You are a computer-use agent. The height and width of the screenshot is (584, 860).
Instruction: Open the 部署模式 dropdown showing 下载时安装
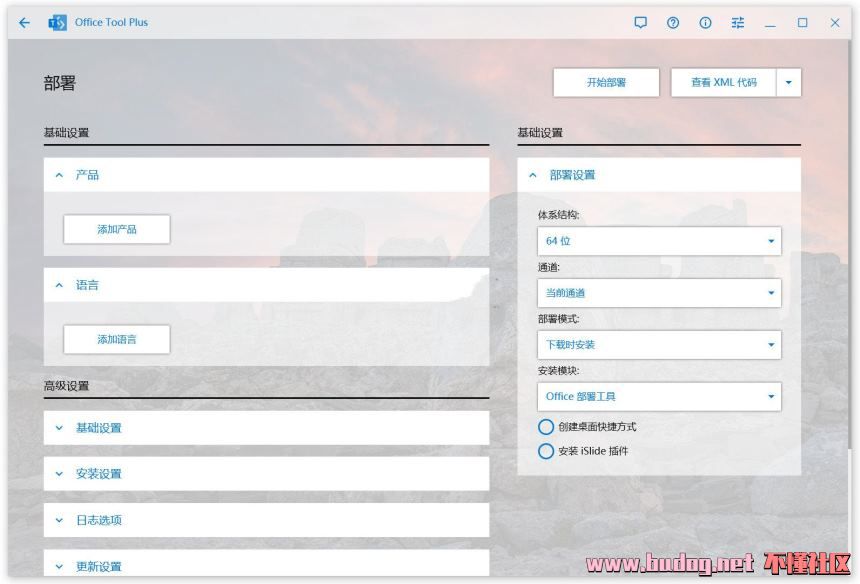point(659,345)
